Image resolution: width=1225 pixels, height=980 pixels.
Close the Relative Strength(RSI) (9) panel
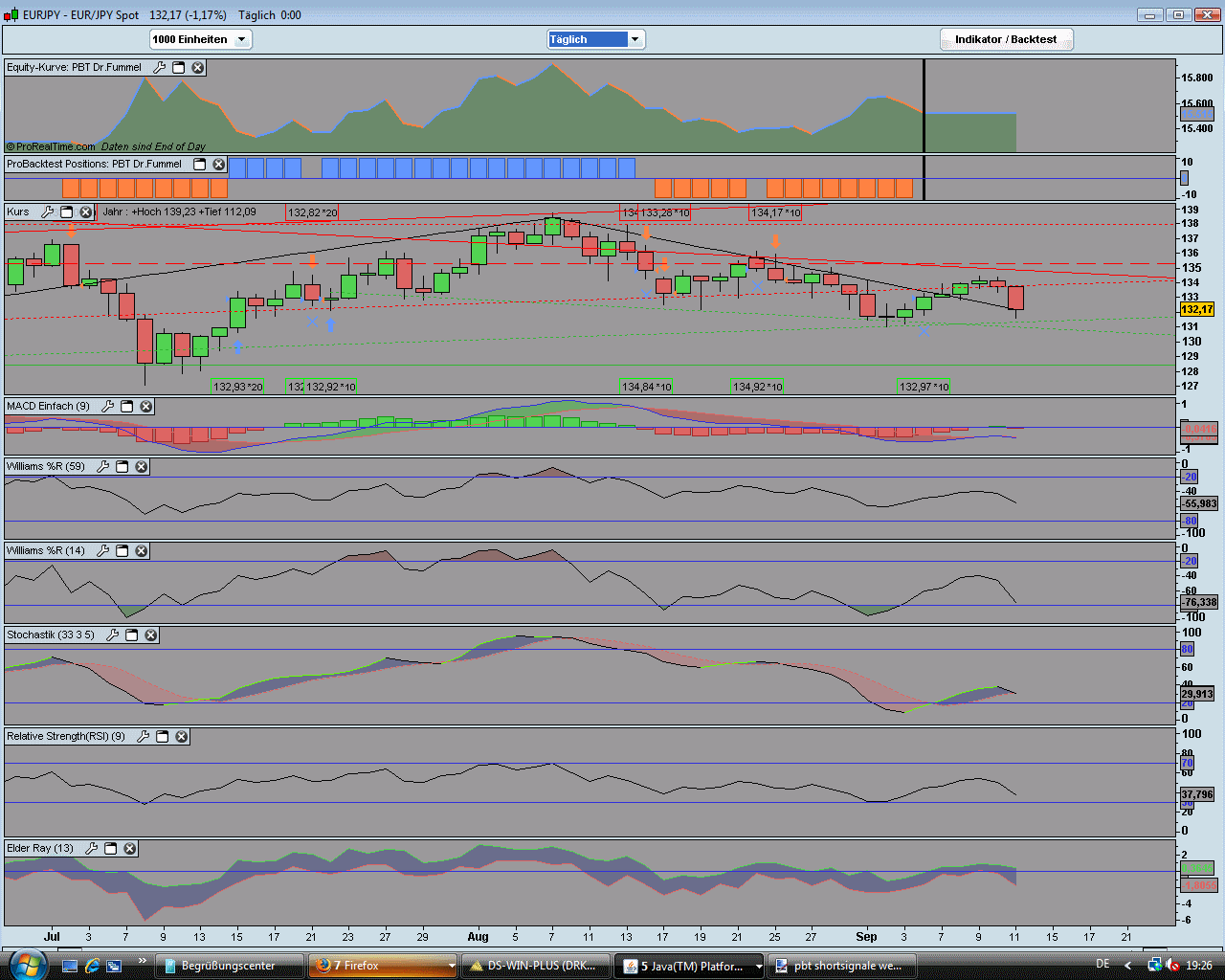click(x=182, y=737)
